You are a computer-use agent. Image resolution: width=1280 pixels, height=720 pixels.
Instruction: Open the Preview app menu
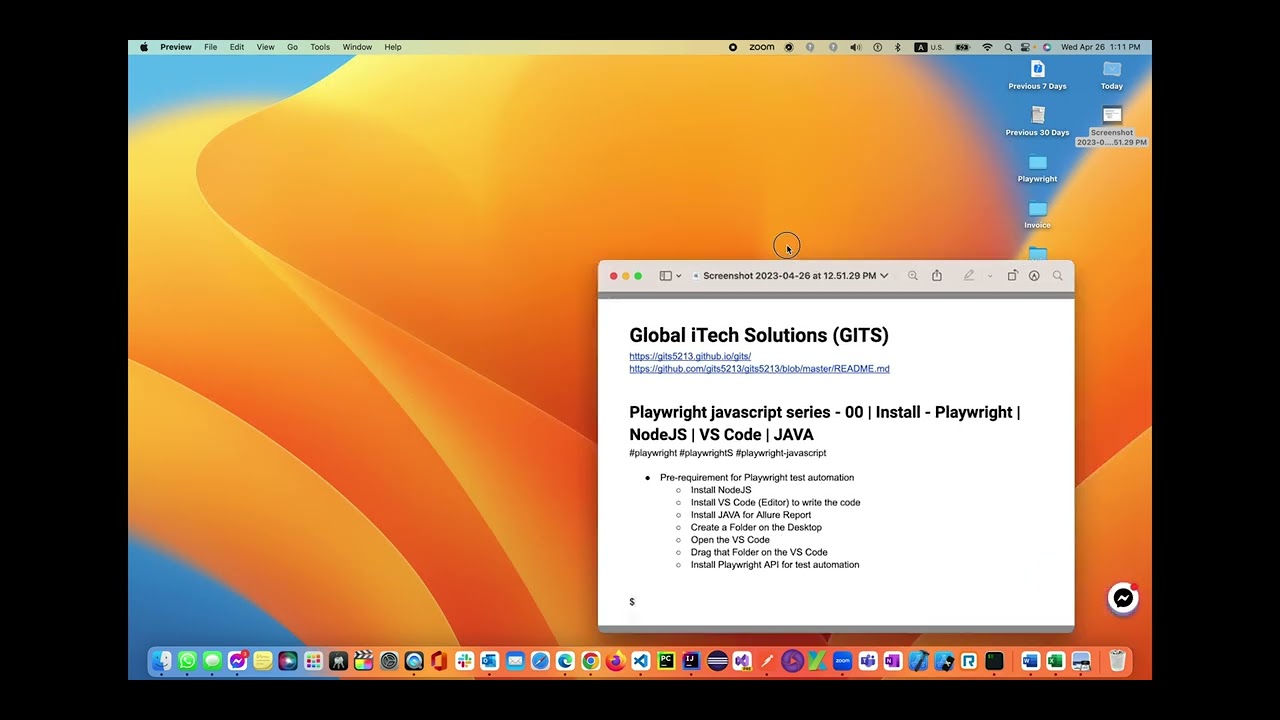click(176, 47)
